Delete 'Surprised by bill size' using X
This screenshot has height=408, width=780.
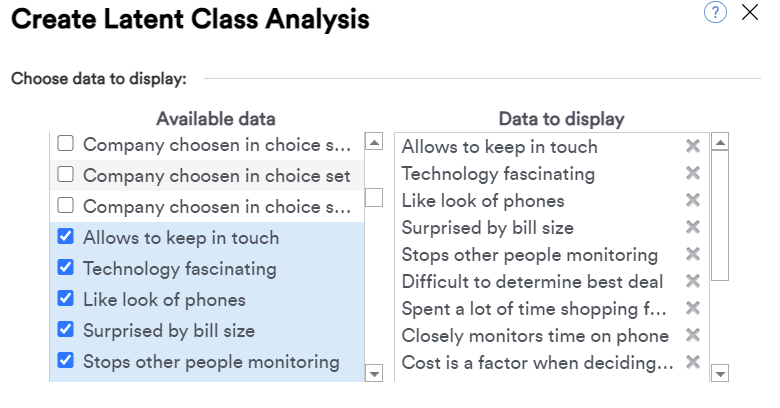tap(693, 227)
